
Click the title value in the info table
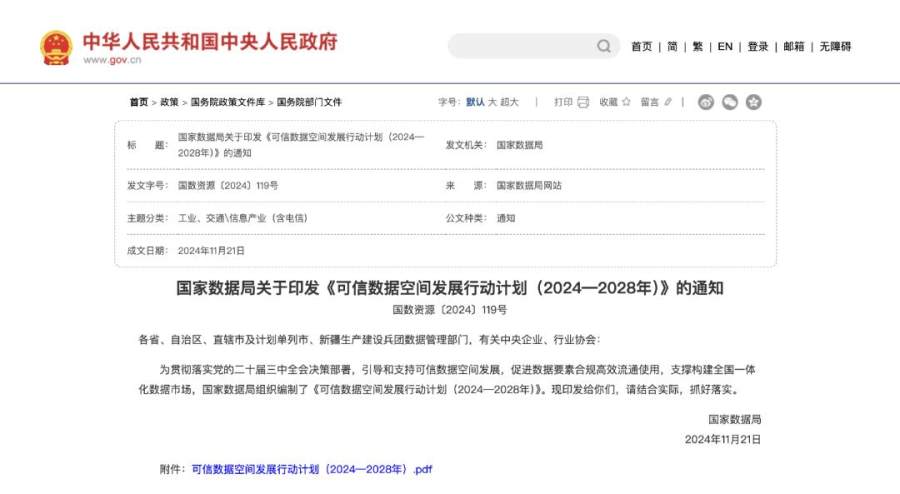click(301, 145)
